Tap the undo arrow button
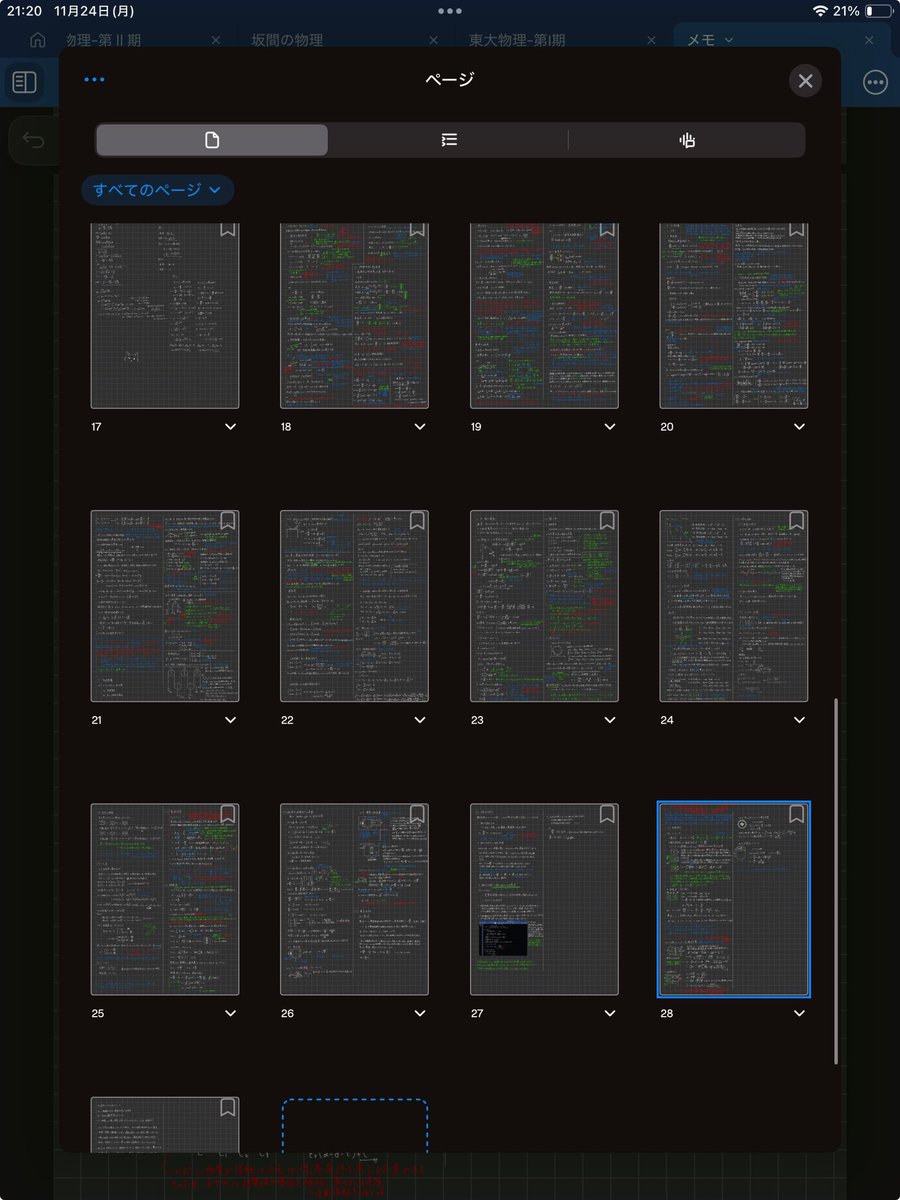Screen dimensions: 900x1200 pos(33,141)
